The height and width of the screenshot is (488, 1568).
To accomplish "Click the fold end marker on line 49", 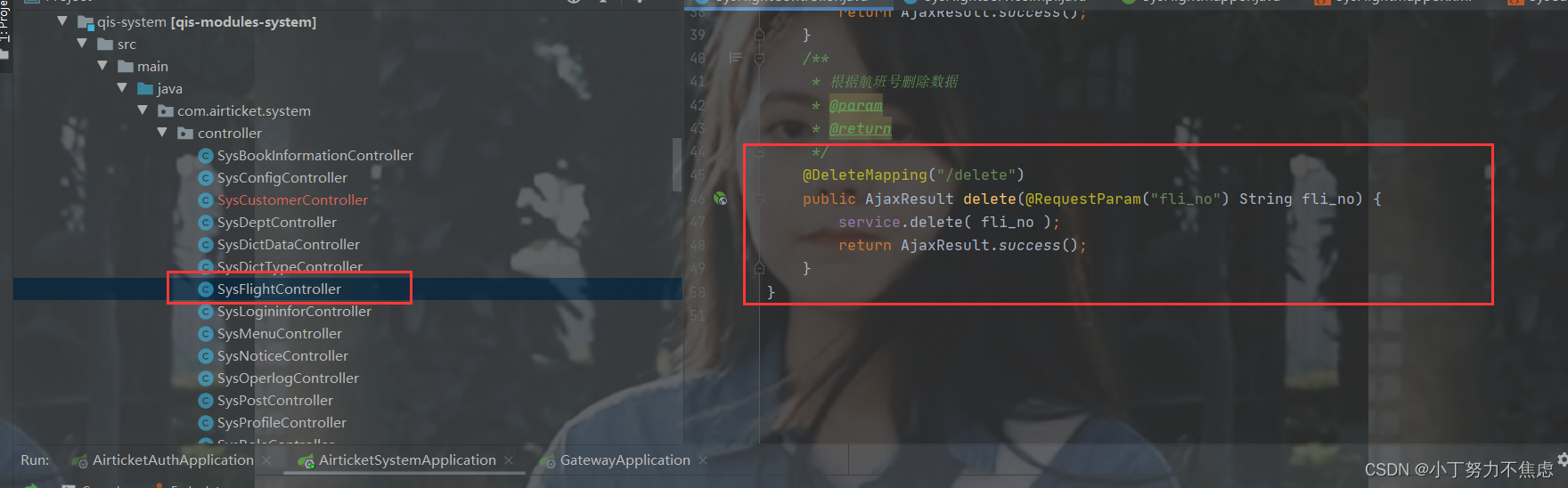I will (759, 268).
